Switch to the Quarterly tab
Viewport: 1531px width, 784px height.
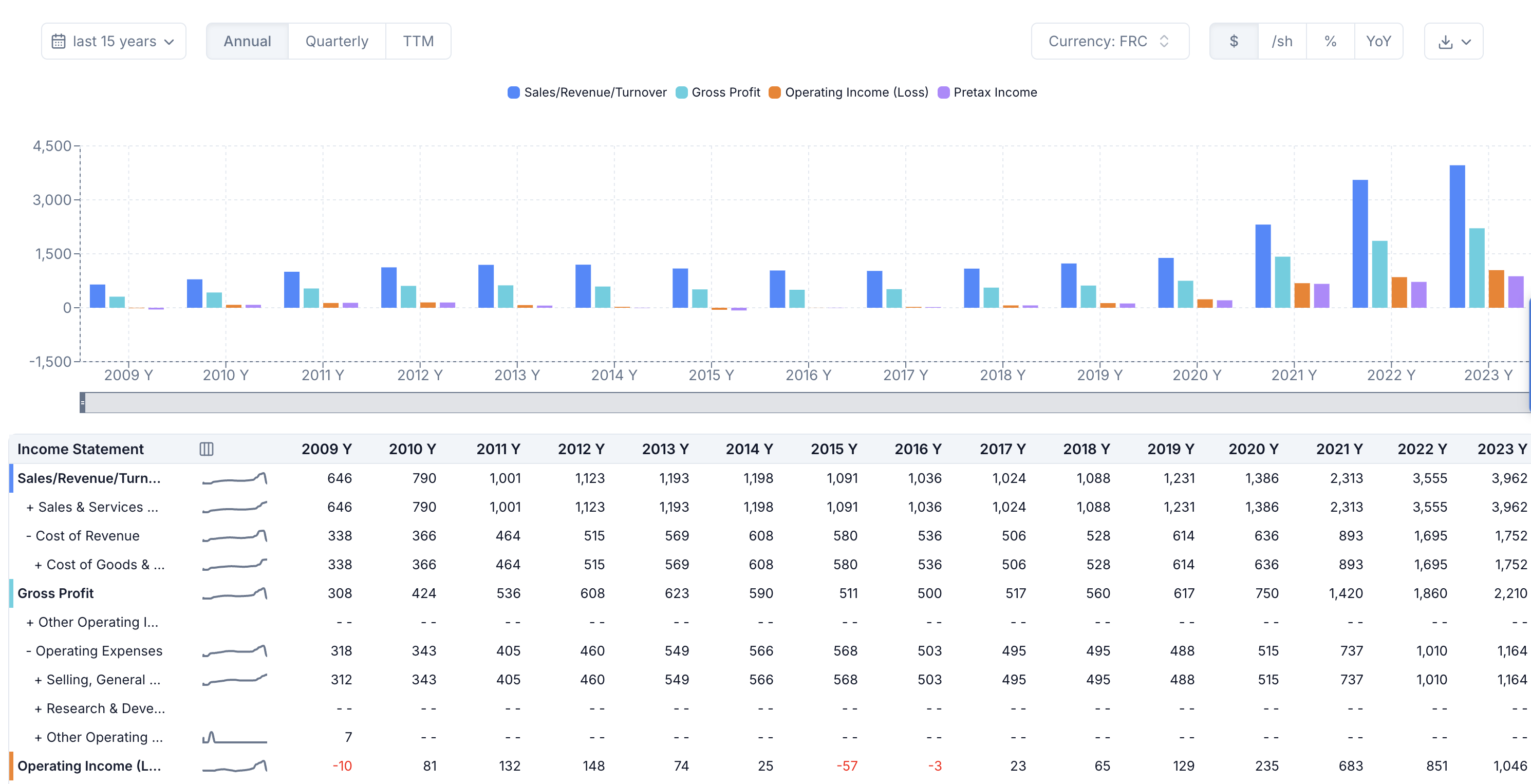pos(337,41)
